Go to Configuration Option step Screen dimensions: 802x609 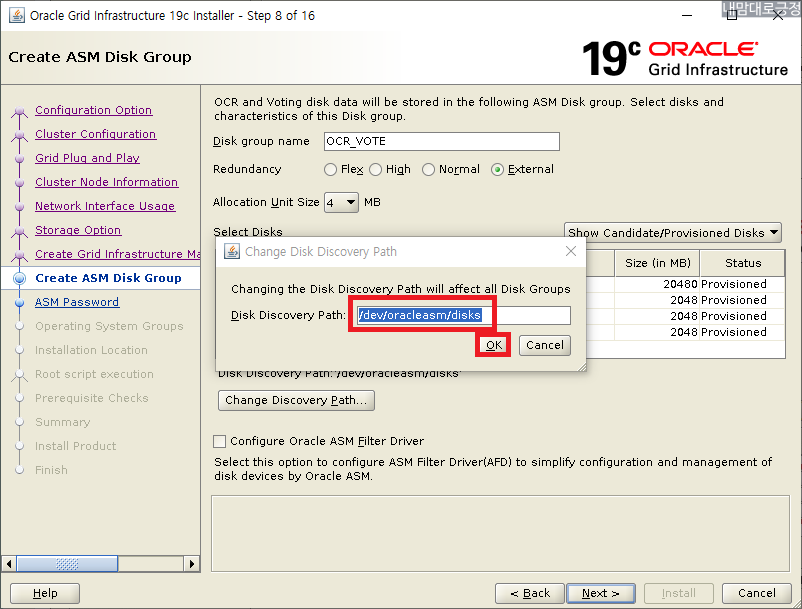pos(94,110)
